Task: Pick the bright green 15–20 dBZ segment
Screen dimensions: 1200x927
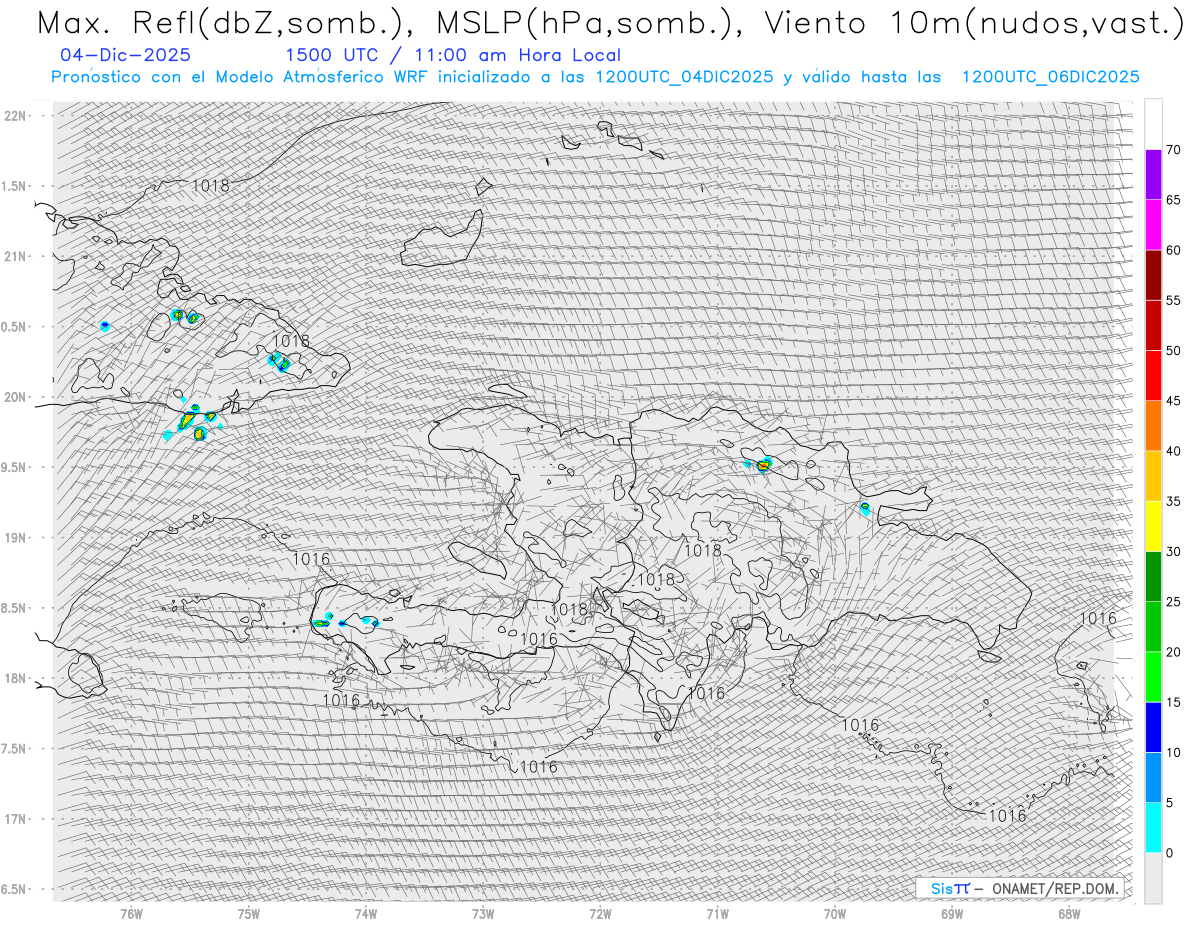Action: tap(1153, 677)
